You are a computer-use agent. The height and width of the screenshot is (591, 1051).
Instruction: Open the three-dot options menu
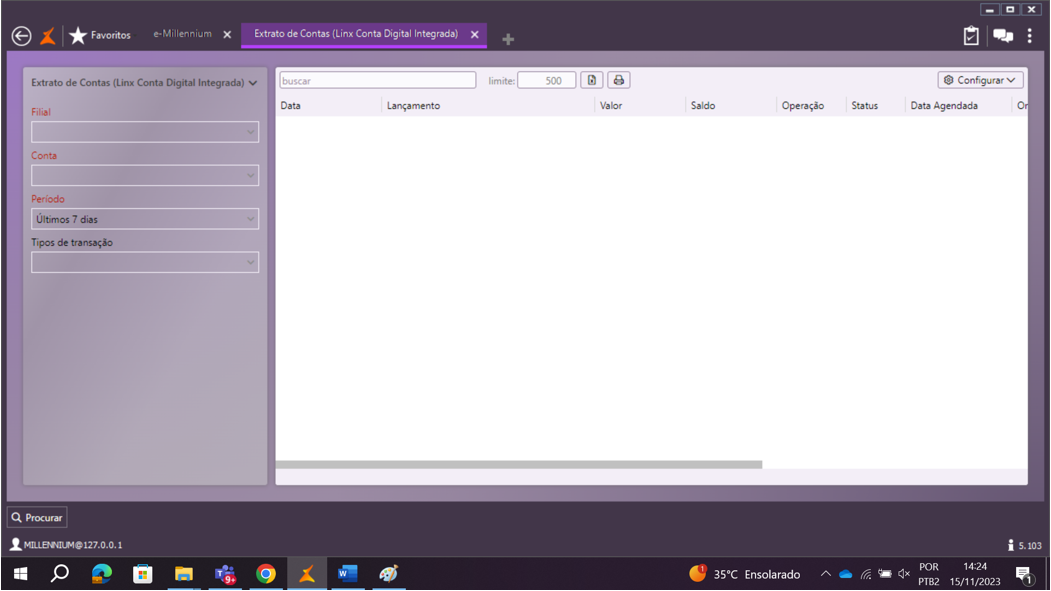click(1030, 36)
